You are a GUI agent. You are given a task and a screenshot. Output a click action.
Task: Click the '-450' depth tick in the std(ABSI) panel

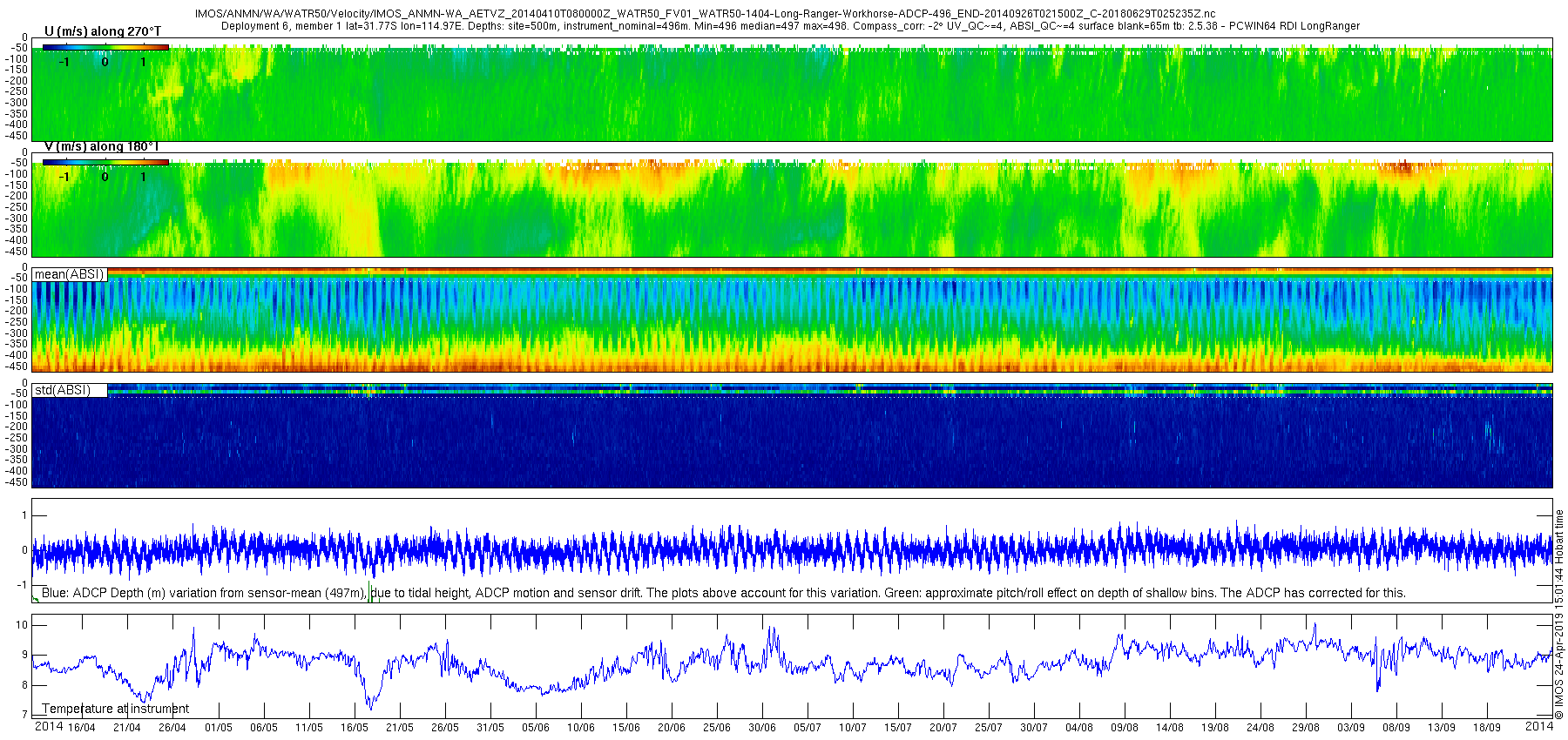17,482
